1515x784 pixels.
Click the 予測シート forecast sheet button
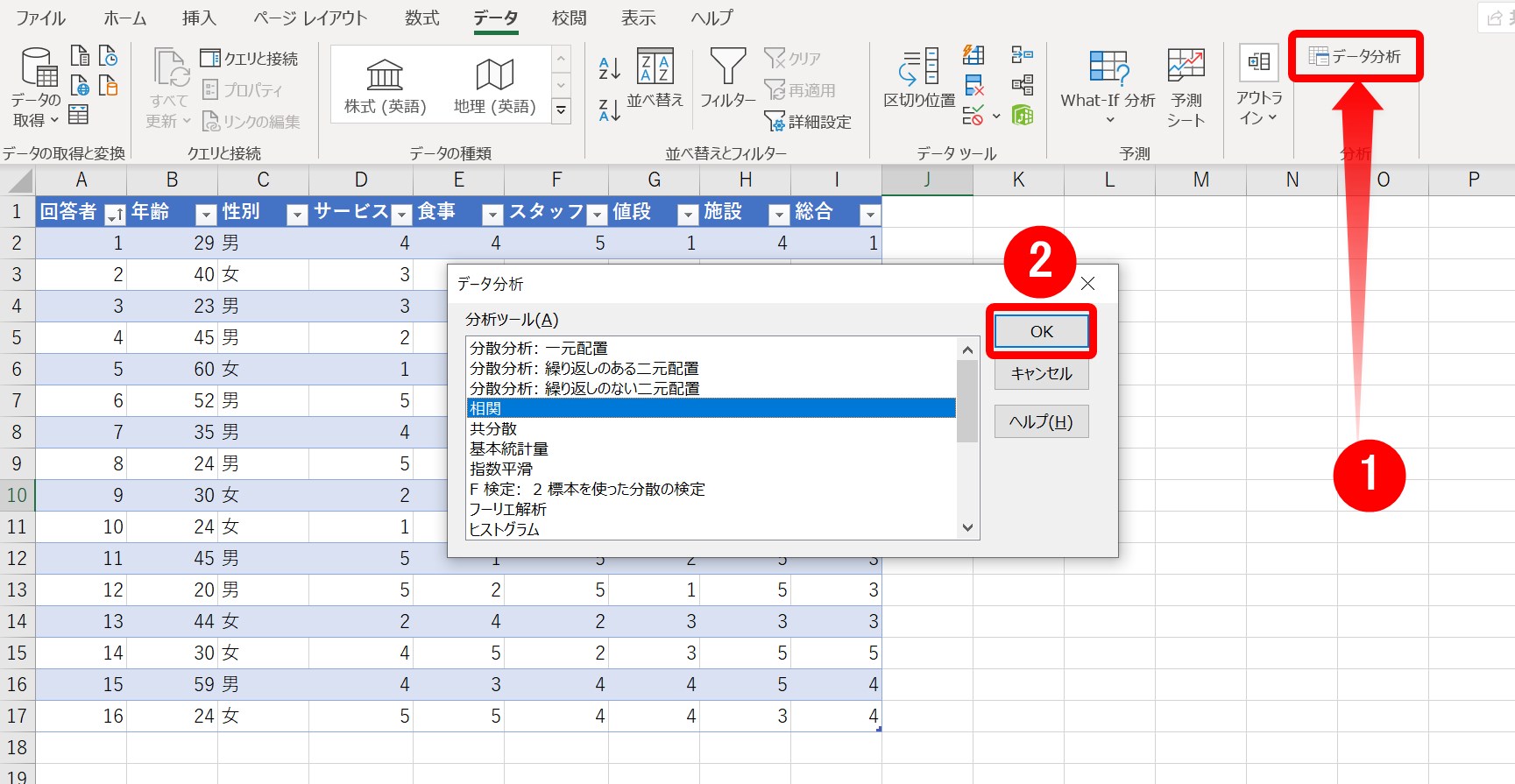[1186, 88]
